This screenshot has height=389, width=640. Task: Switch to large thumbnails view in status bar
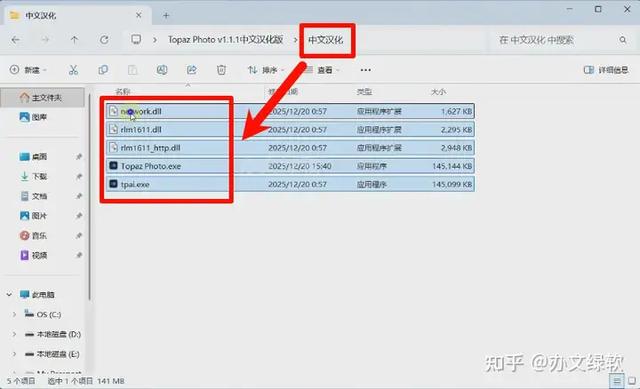click(632, 381)
